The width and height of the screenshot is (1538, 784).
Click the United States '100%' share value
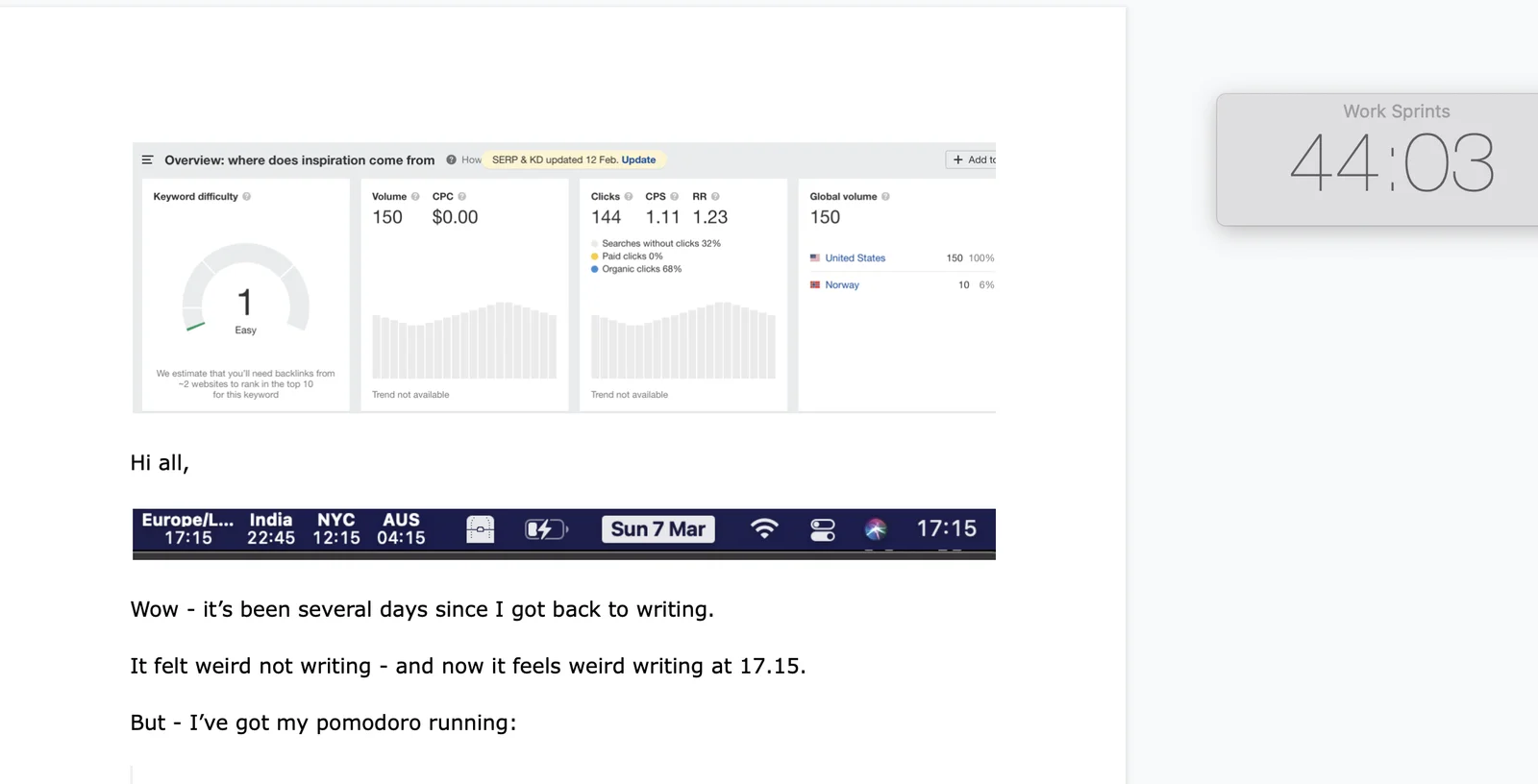[x=981, y=257]
